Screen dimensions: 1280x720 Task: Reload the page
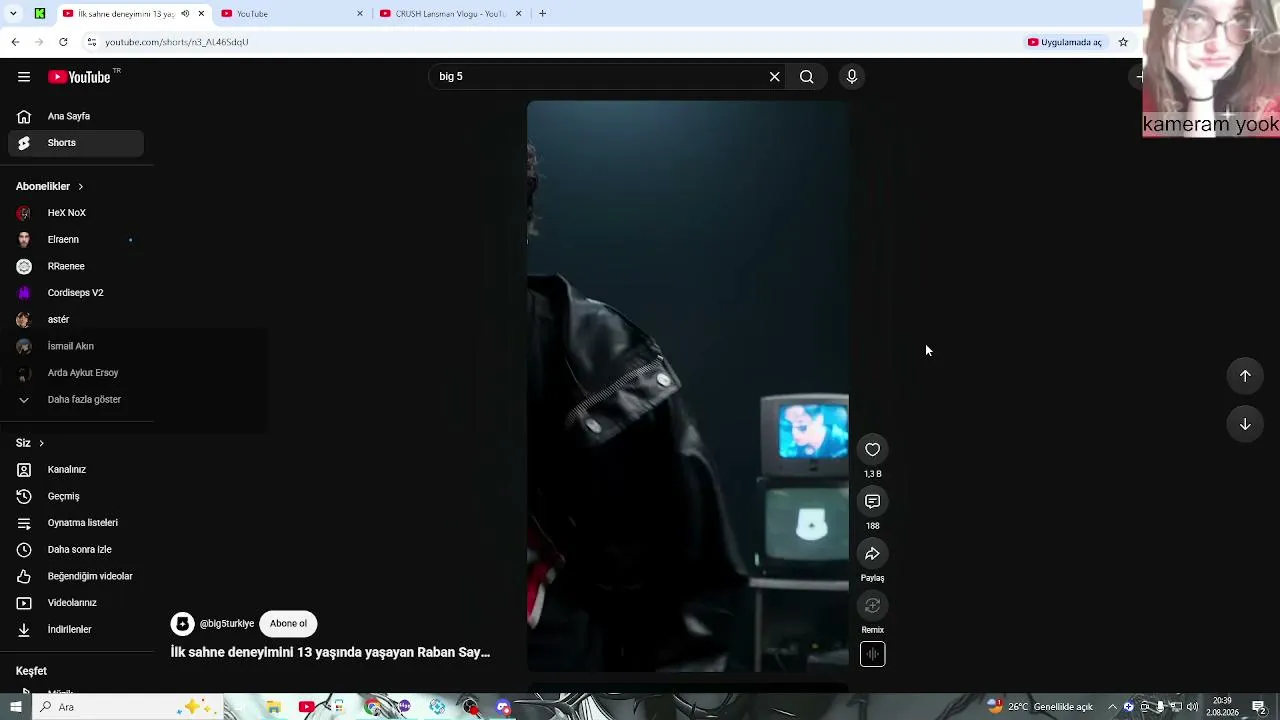[x=63, y=42]
